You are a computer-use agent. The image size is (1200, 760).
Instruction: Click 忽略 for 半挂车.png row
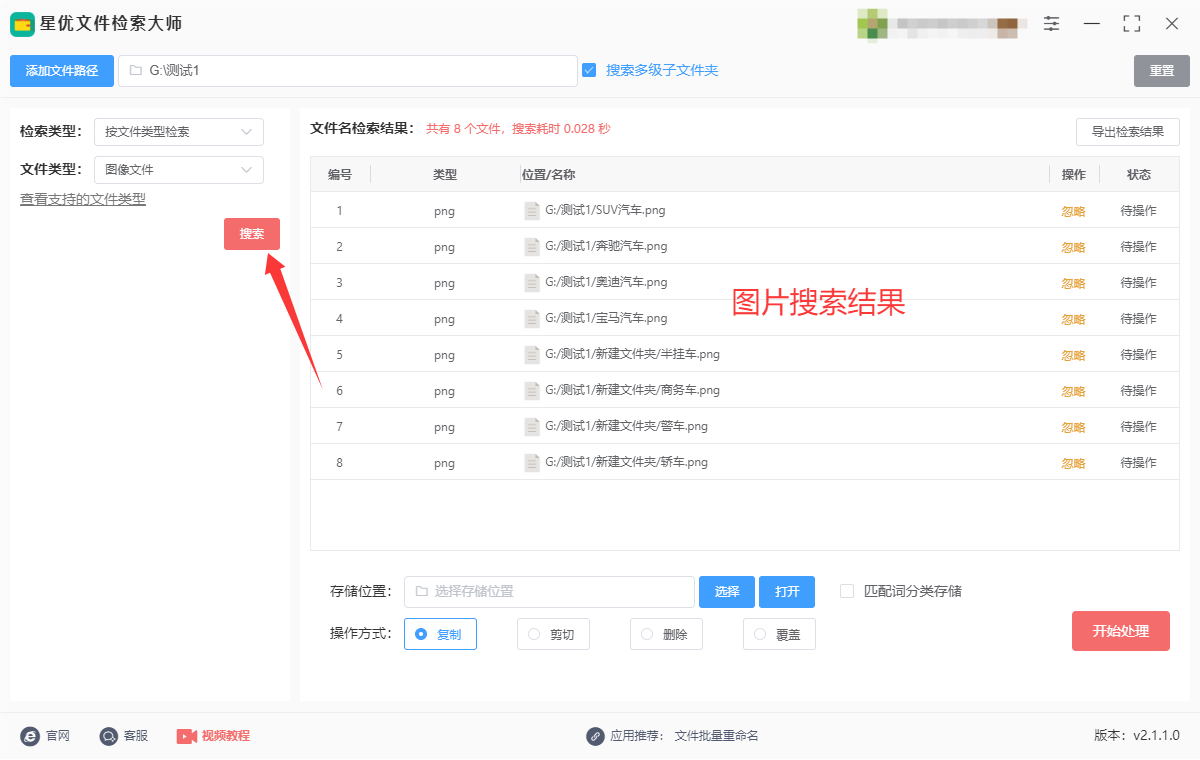[1073, 355]
